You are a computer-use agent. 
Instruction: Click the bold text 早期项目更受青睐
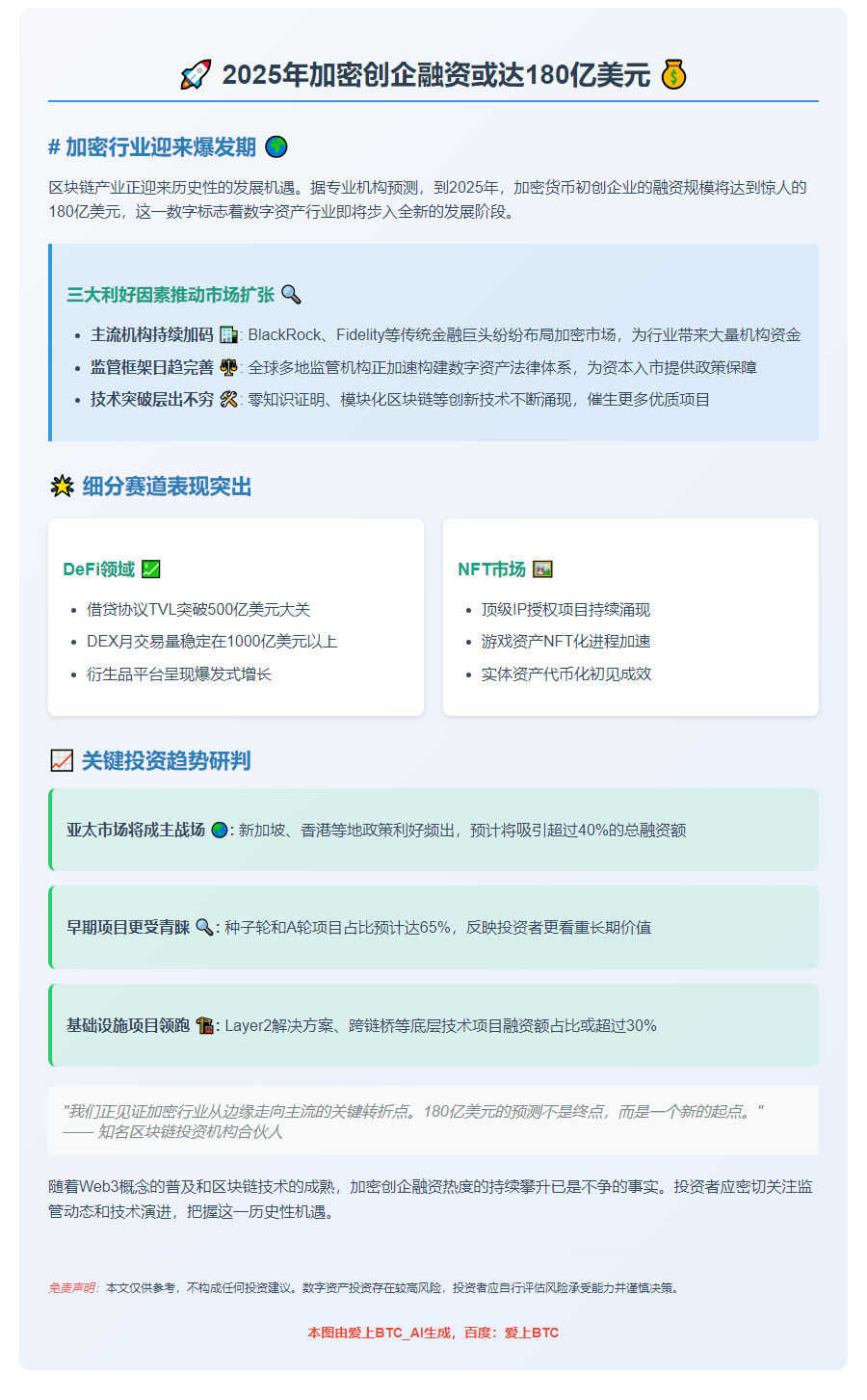click(x=128, y=927)
